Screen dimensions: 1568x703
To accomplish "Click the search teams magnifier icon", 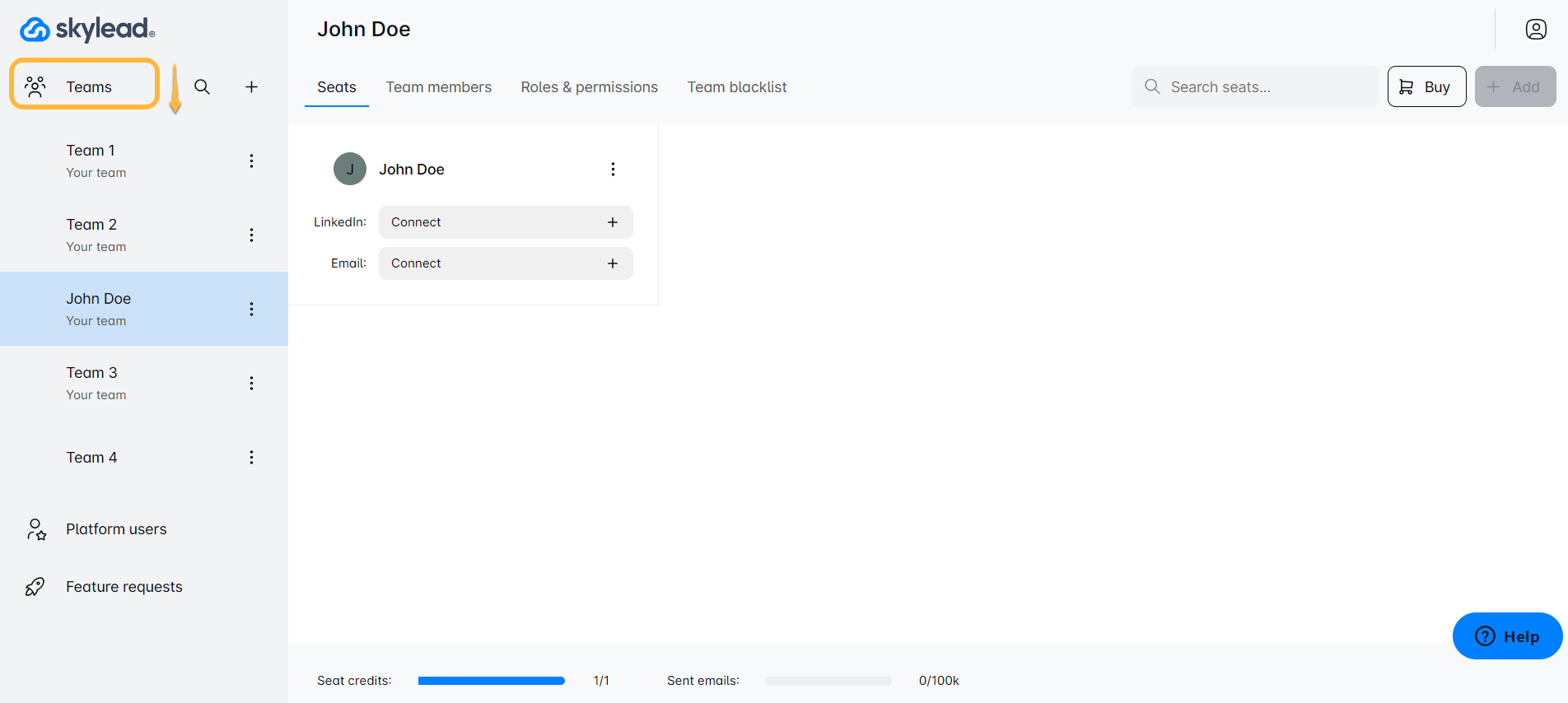I will (x=202, y=87).
